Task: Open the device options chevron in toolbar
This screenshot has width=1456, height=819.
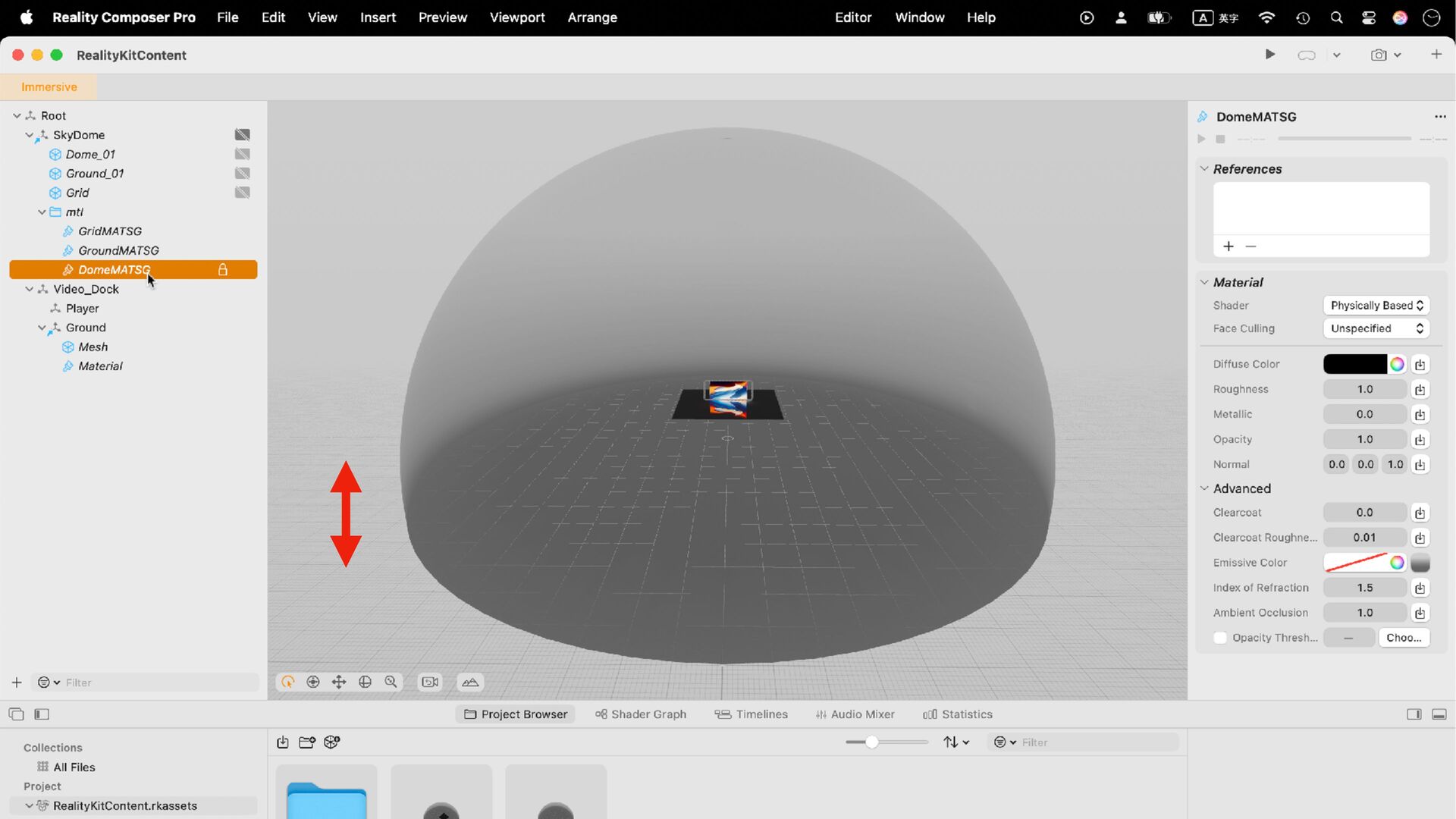Action: coord(1337,55)
